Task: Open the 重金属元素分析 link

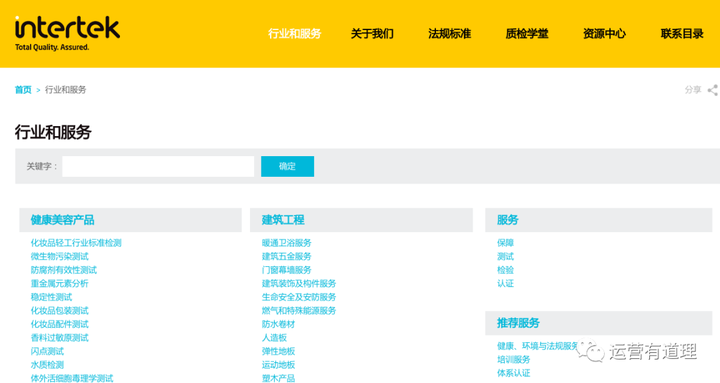Action: click(x=60, y=283)
